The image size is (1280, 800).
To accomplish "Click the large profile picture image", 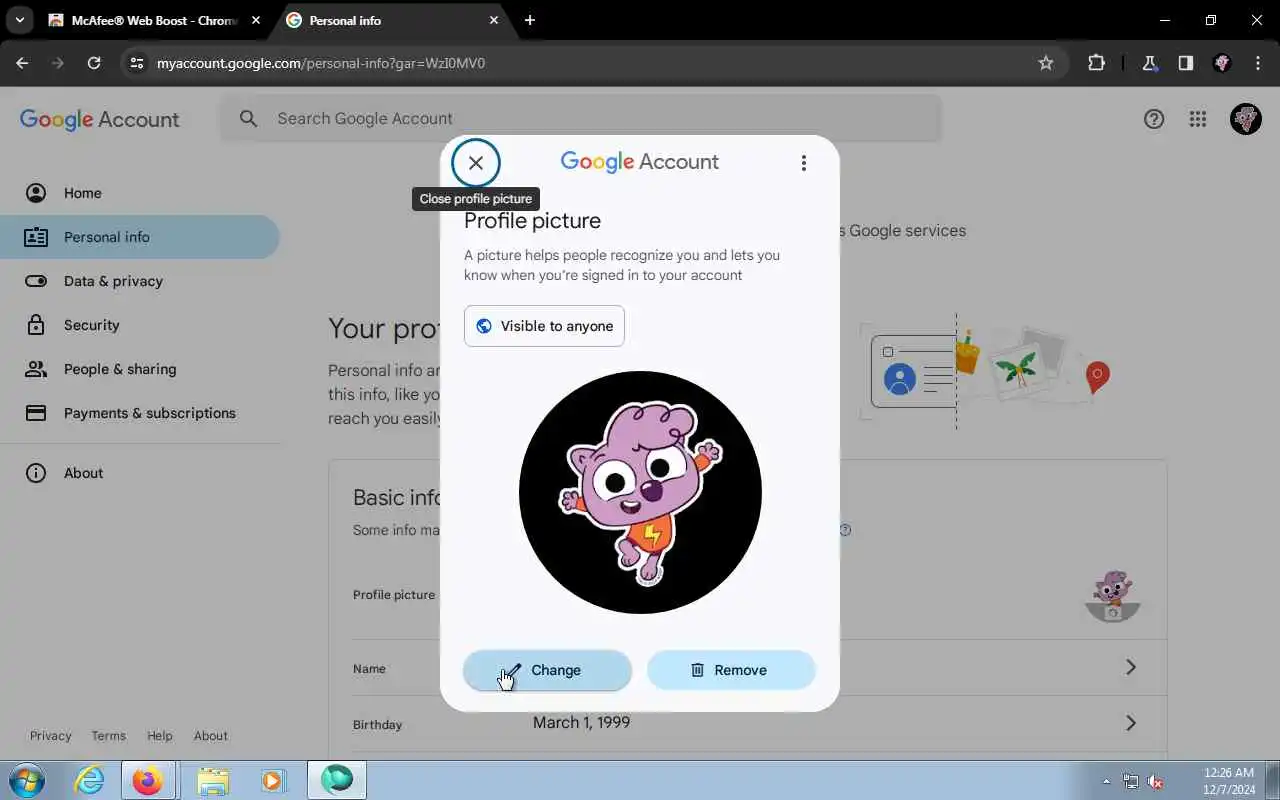I will point(640,492).
